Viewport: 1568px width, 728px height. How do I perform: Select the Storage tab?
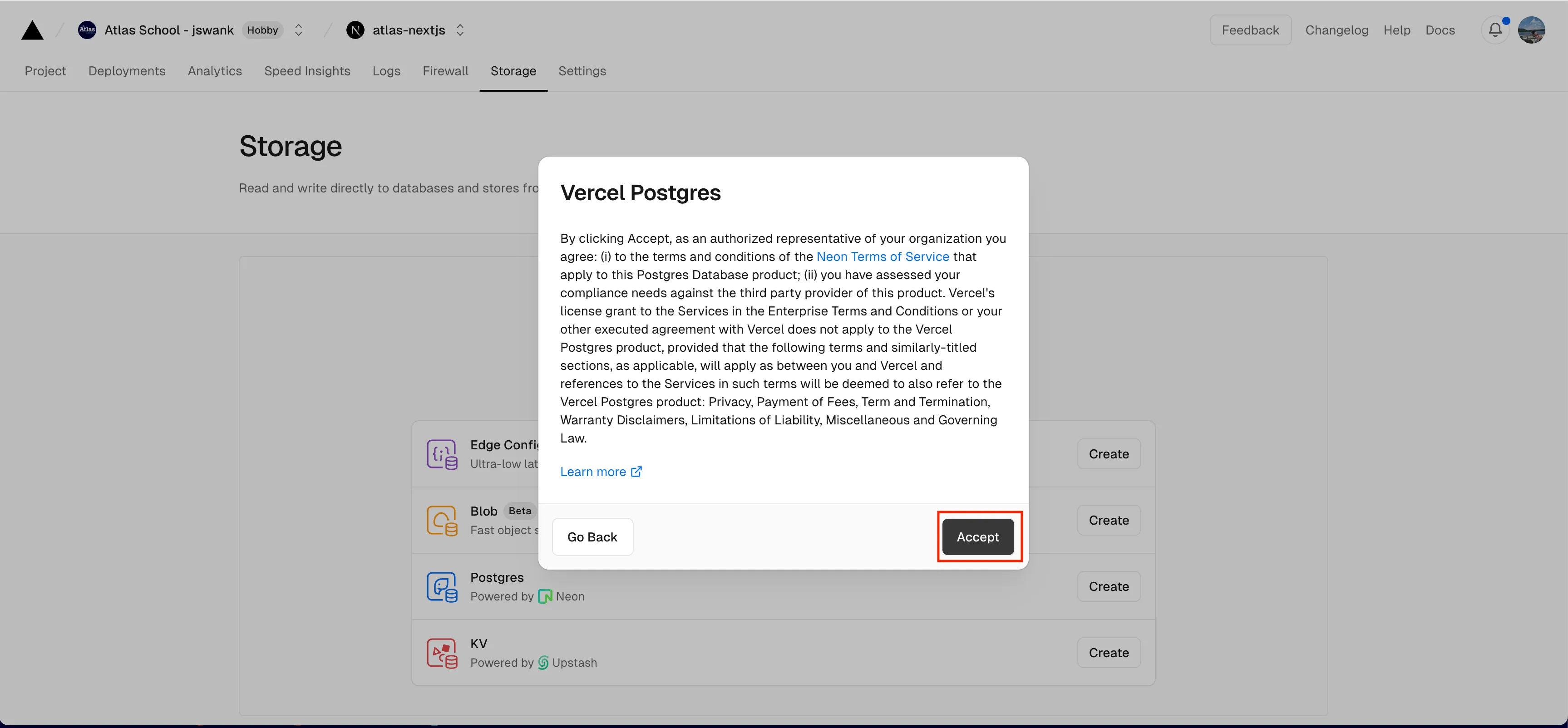click(513, 71)
